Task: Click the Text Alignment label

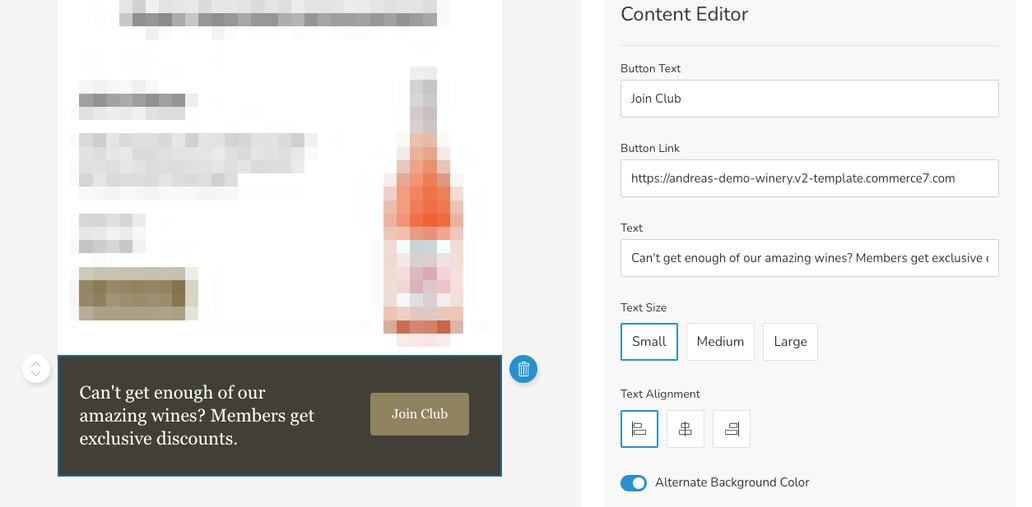Action: [660, 394]
